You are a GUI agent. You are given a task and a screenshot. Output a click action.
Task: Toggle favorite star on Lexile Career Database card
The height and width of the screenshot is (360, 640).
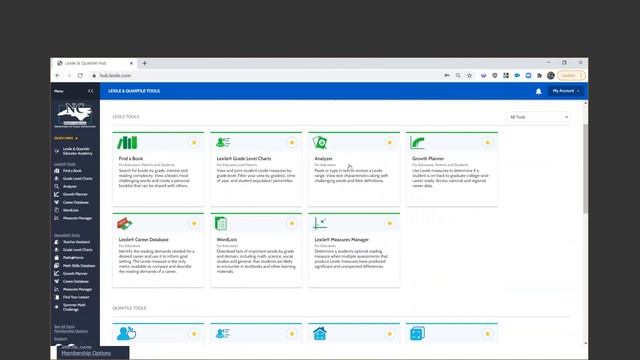[x=194, y=223]
